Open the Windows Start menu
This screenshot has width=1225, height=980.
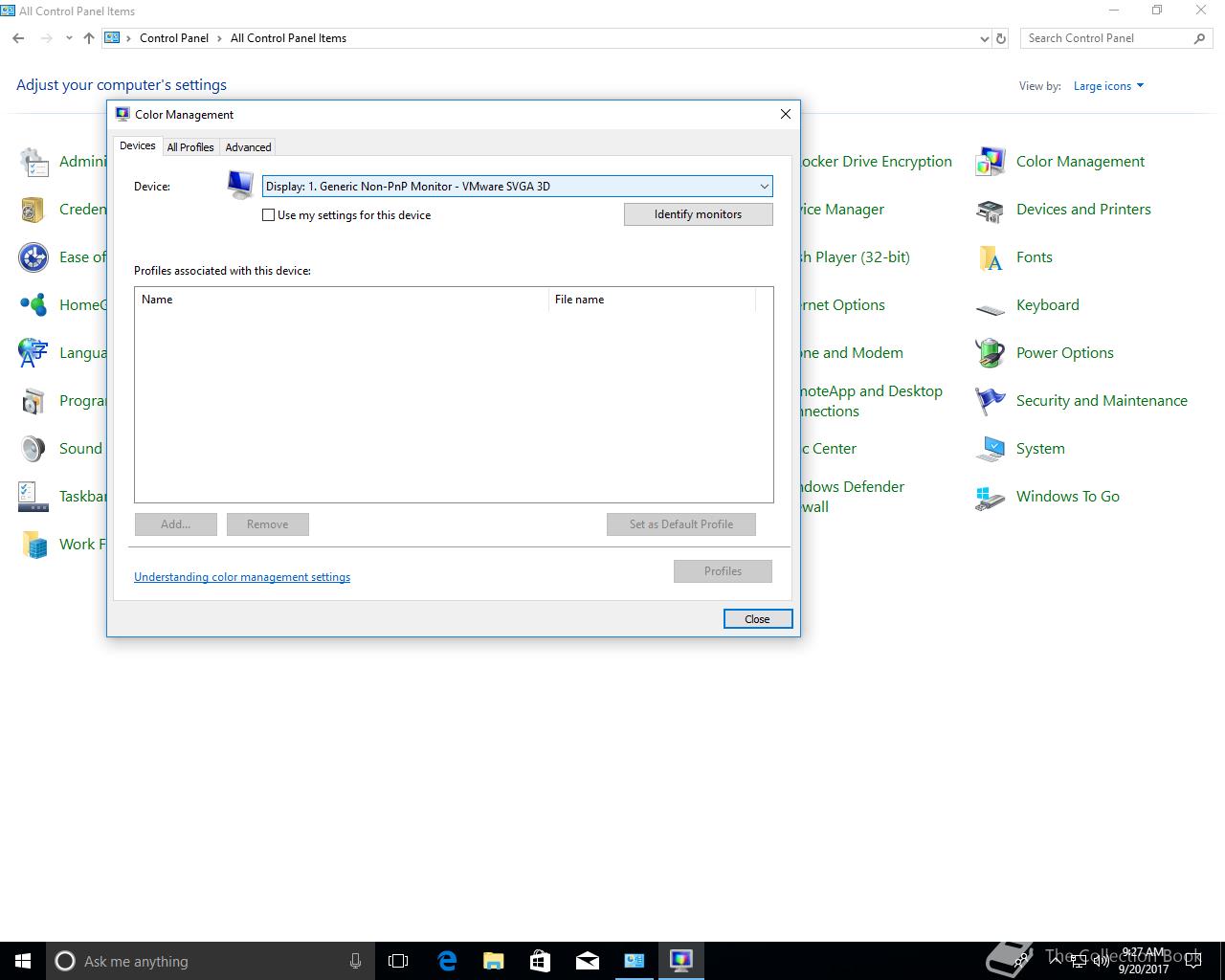point(23,961)
